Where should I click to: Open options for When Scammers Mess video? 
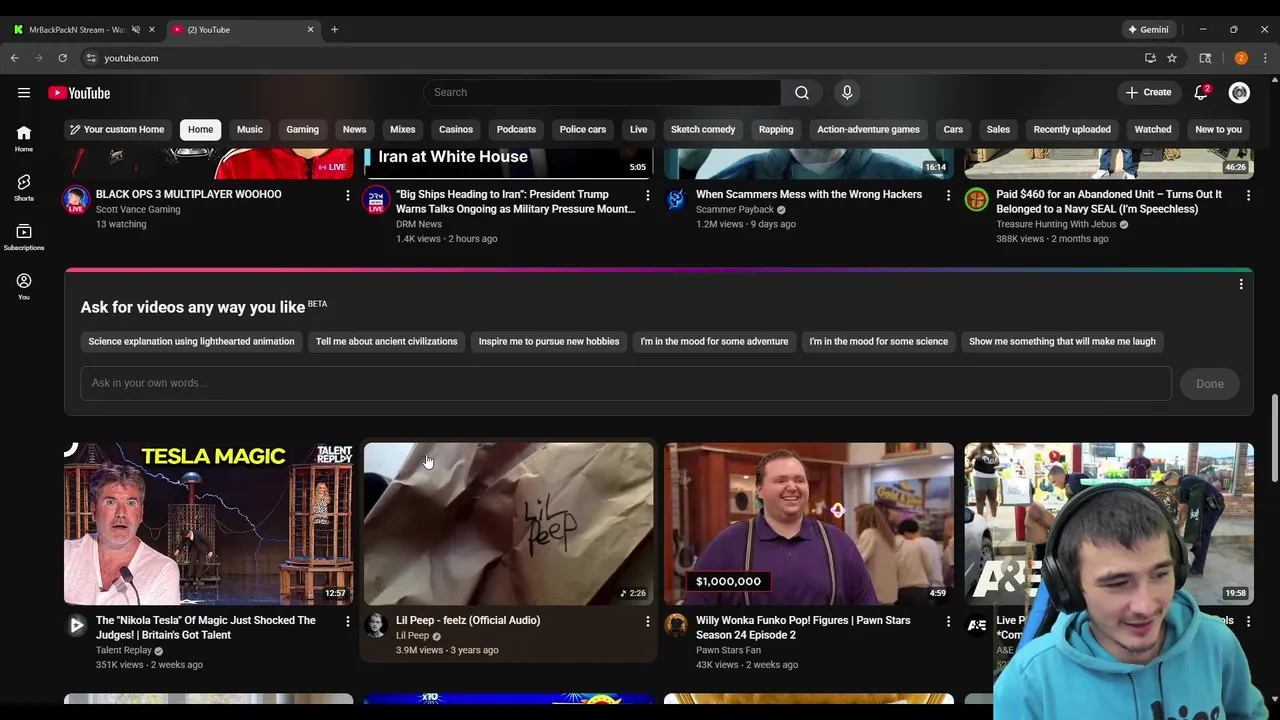[x=948, y=195]
